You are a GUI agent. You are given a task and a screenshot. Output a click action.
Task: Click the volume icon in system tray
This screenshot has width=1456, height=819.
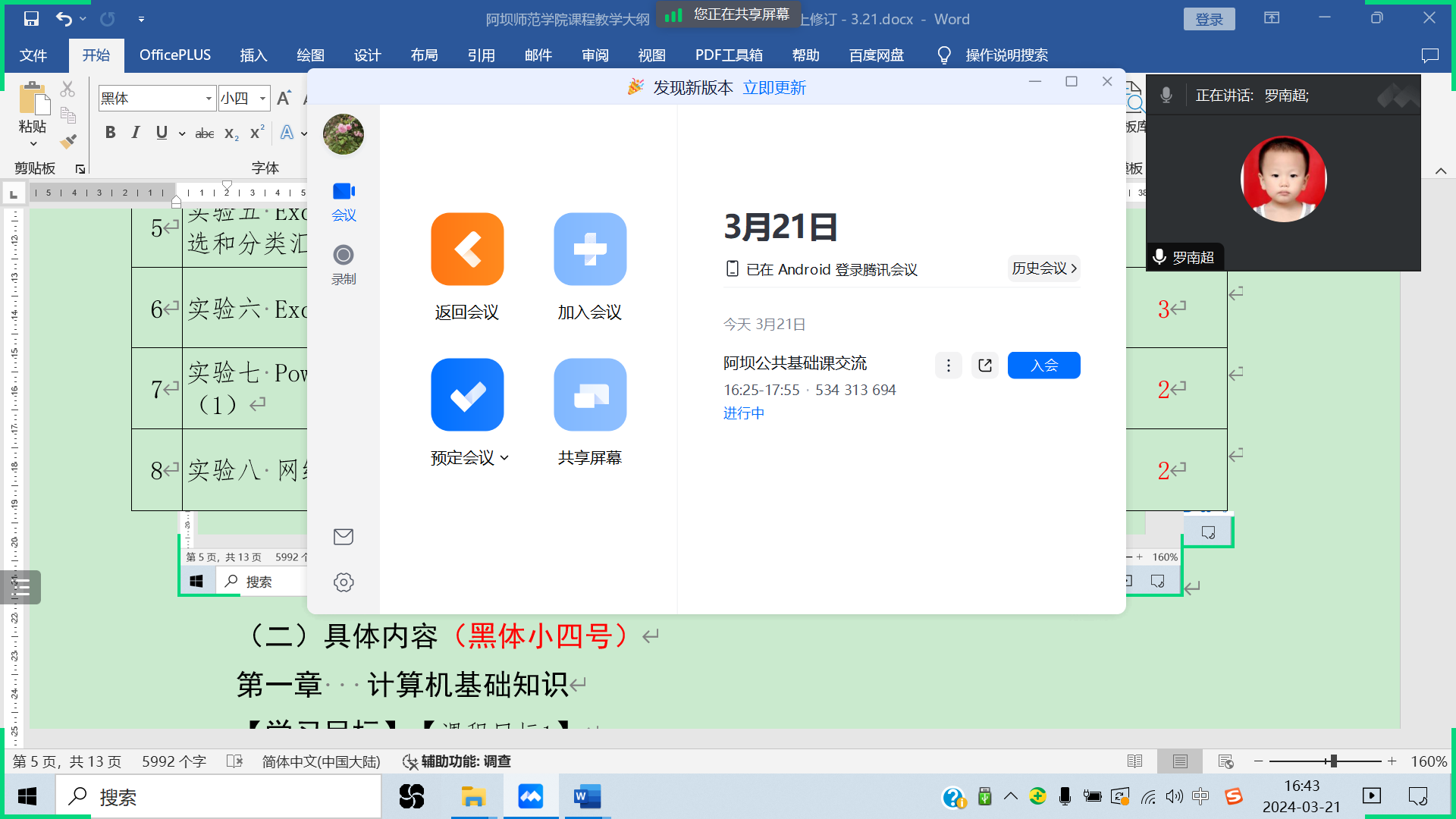click(1174, 796)
